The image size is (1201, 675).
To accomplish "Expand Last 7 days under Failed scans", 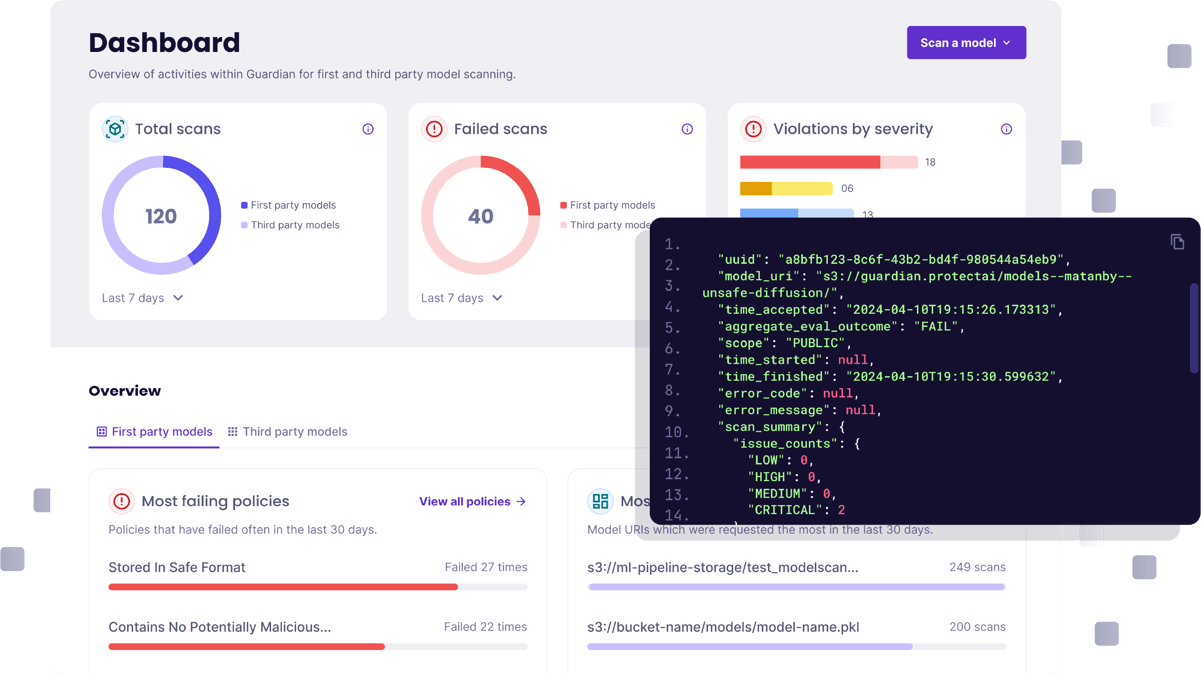I will click(x=461, y=298).
